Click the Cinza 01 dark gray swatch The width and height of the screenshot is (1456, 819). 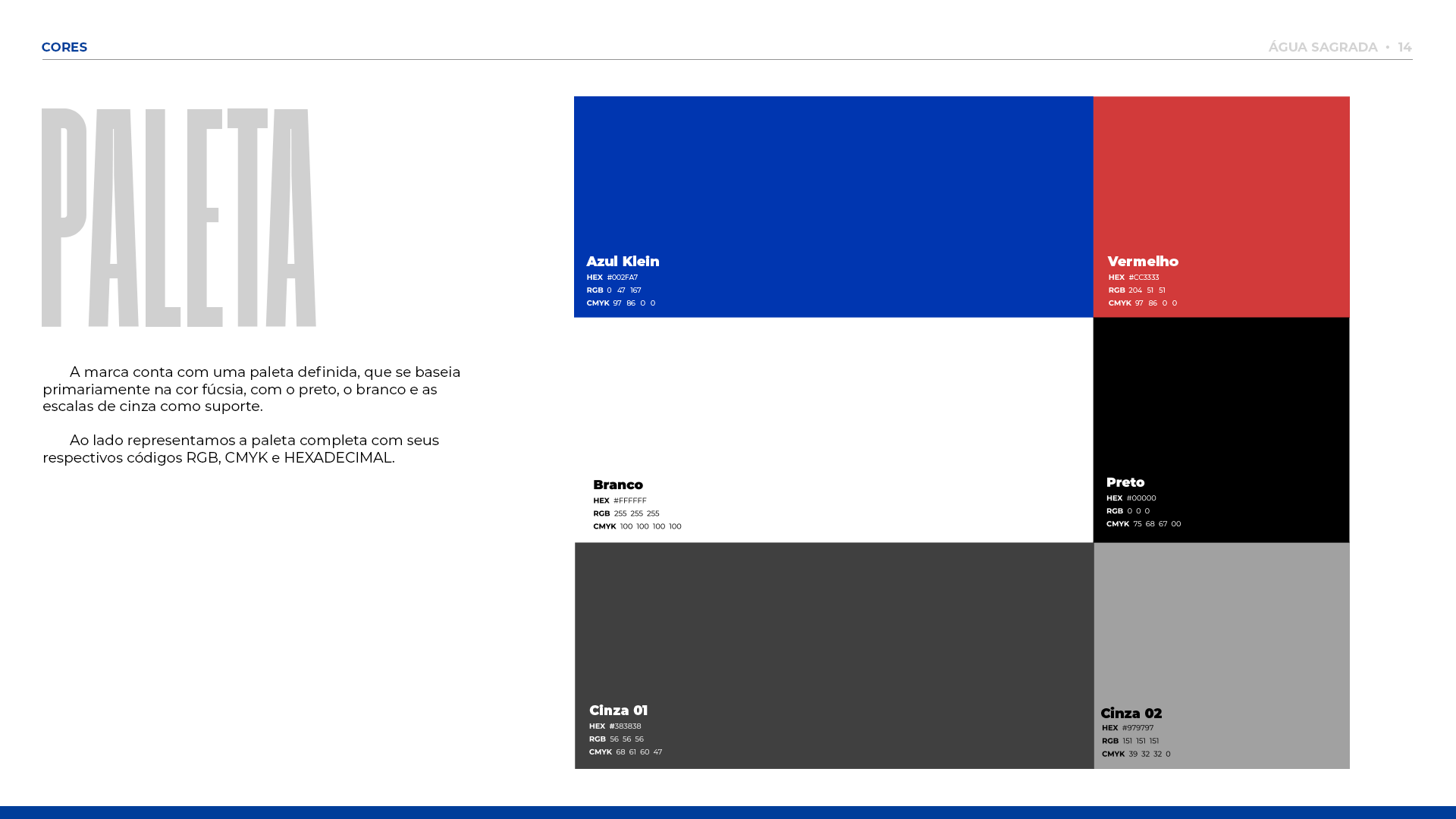pos(834,655)
